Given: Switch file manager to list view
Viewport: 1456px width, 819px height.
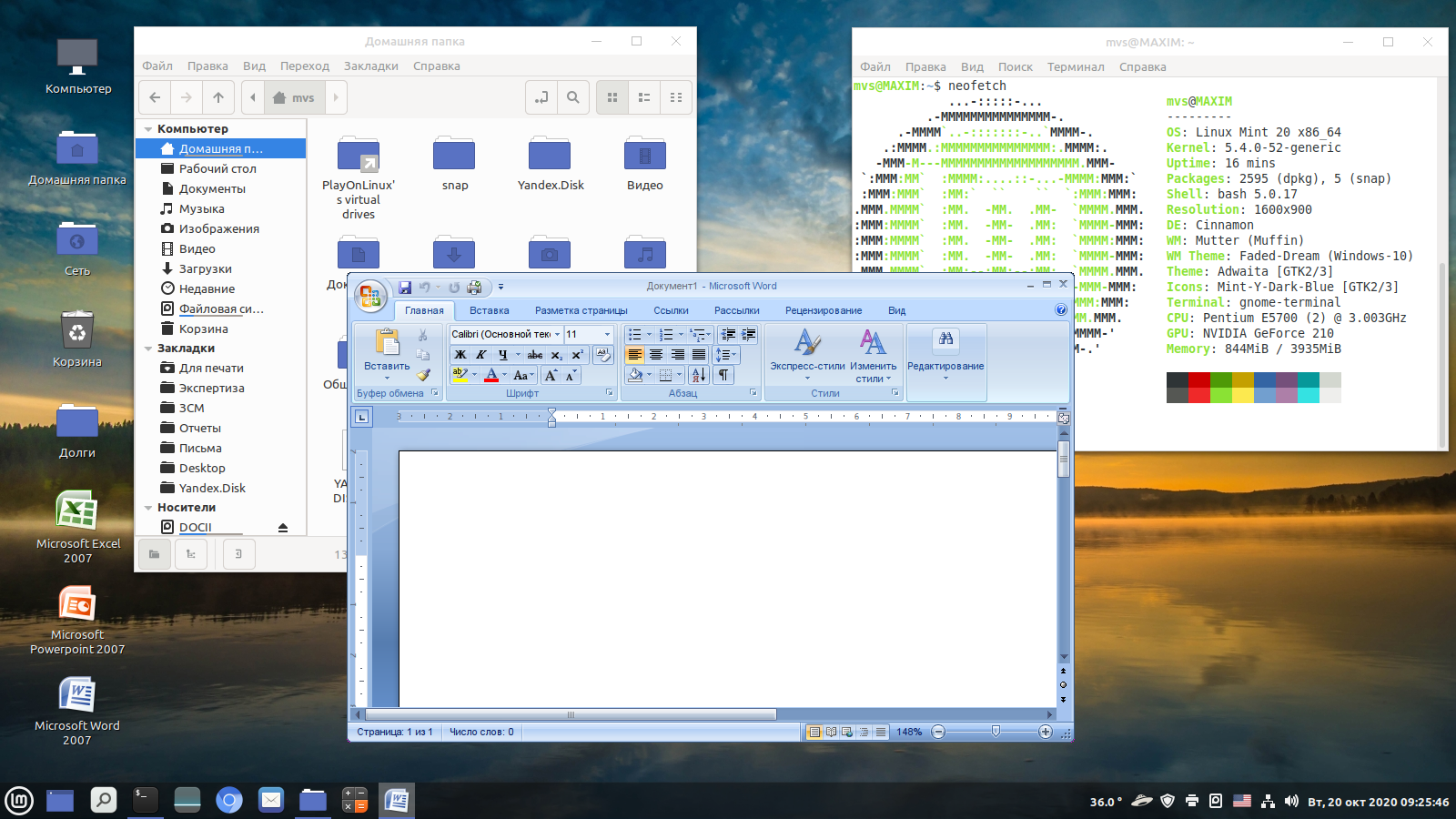Looking at the screenshot, I should [x=644, y=97].
